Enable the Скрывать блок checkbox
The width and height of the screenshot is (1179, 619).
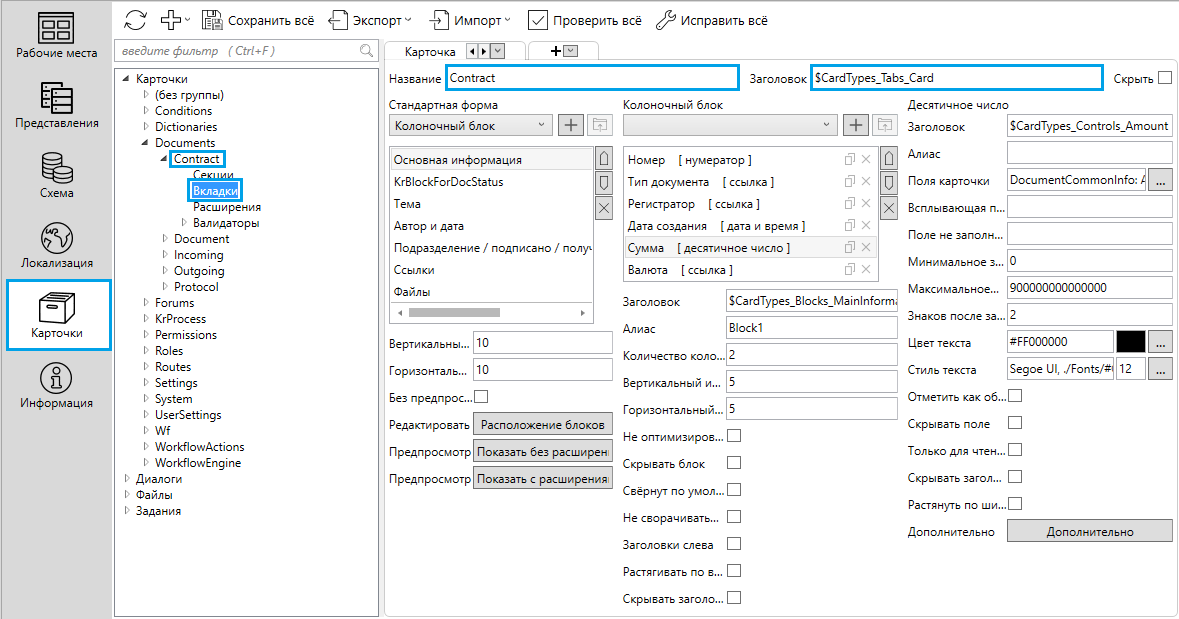pyautogui.click(x=734, y=463)
